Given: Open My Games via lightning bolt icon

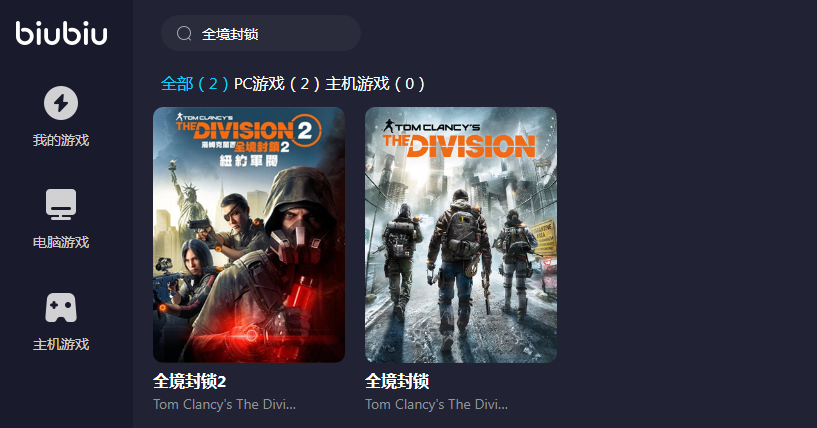Looking at the screenshot, I should point(61,103).
